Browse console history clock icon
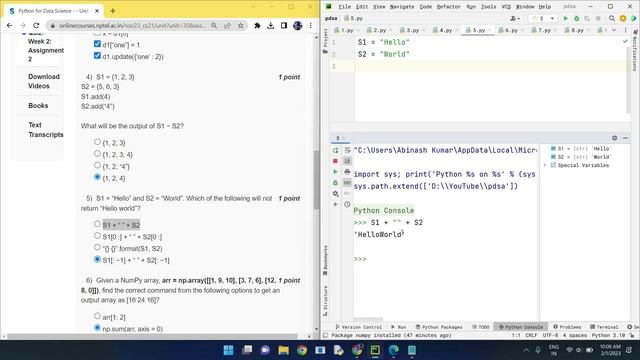The height and width of the screenshot is (360, 640). tap(347, 204)
